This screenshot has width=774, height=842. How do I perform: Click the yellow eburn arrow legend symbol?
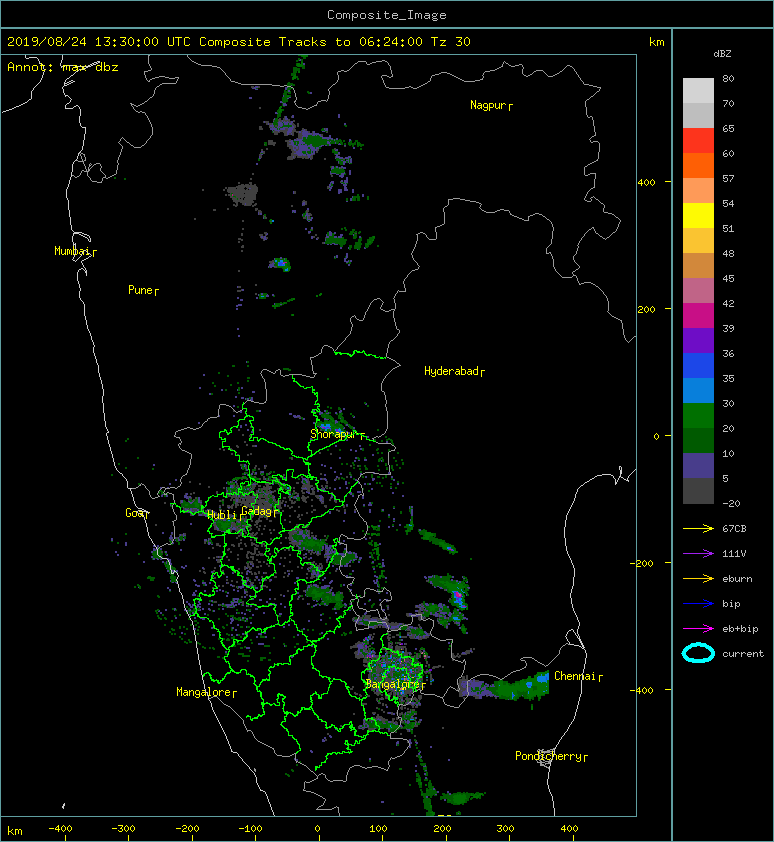click(698, 579)
